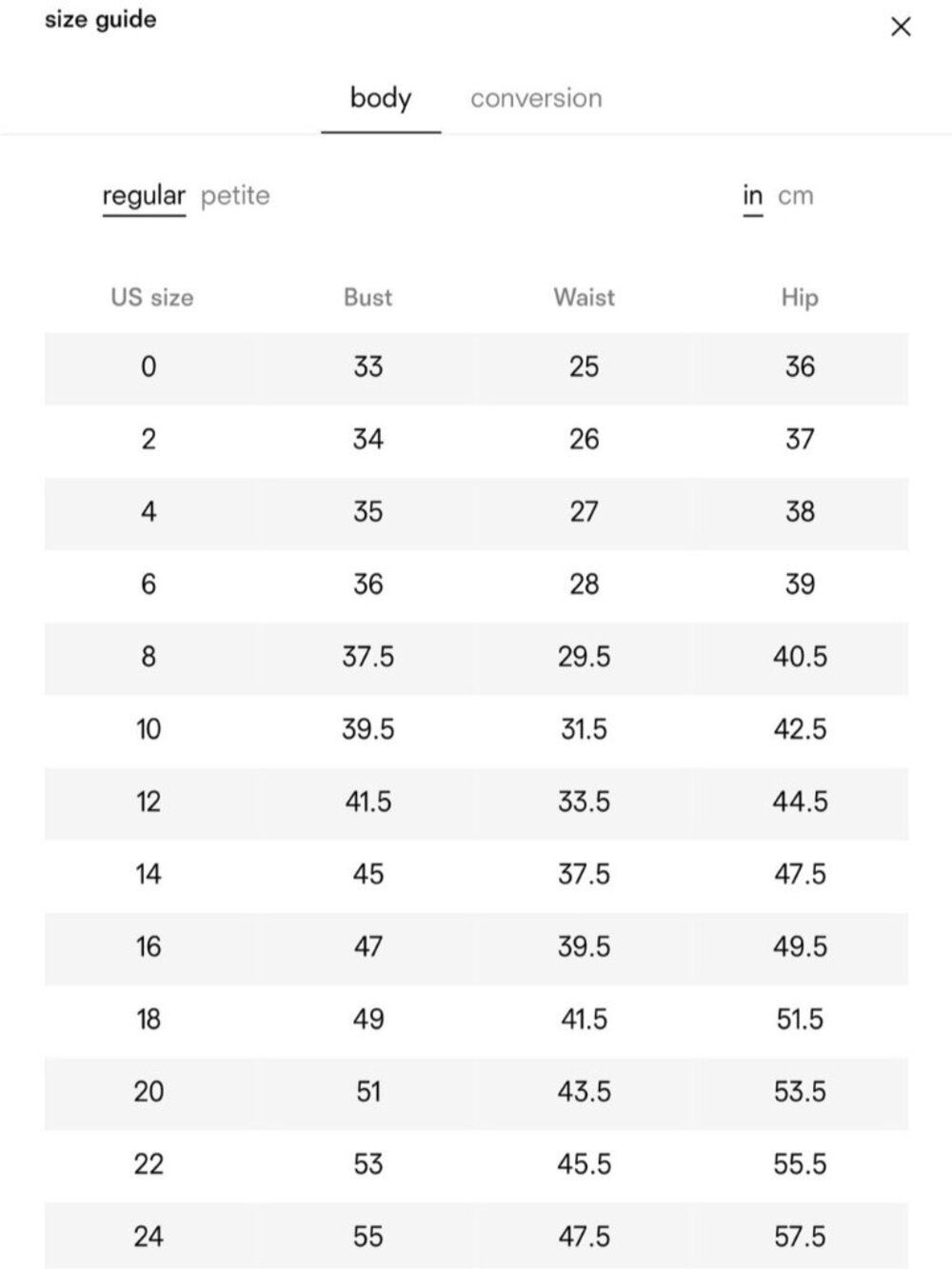Select the US size 0 row

(476, 367)
